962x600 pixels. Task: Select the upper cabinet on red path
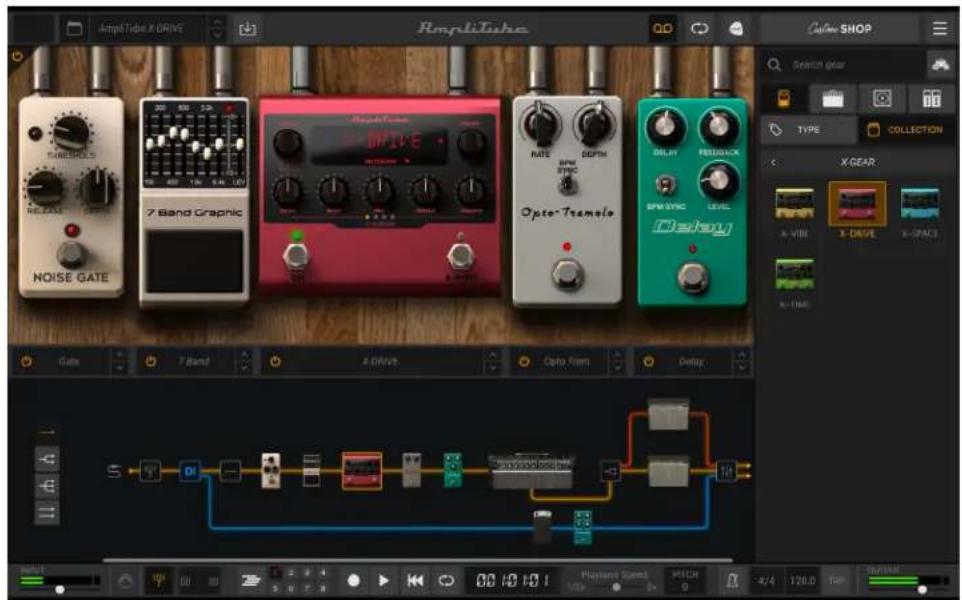tap(668, 414)
